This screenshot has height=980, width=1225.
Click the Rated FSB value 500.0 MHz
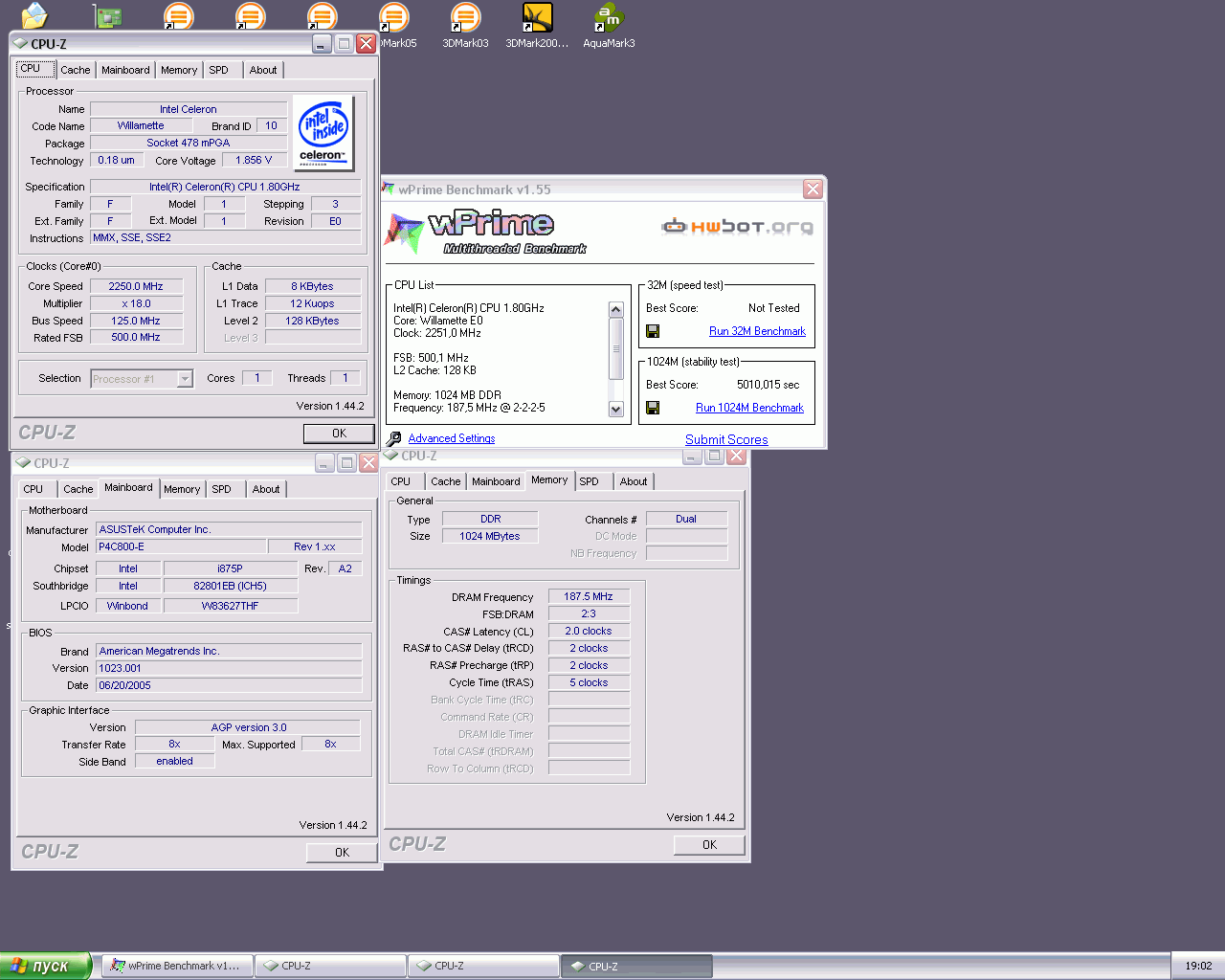(136, 337)
